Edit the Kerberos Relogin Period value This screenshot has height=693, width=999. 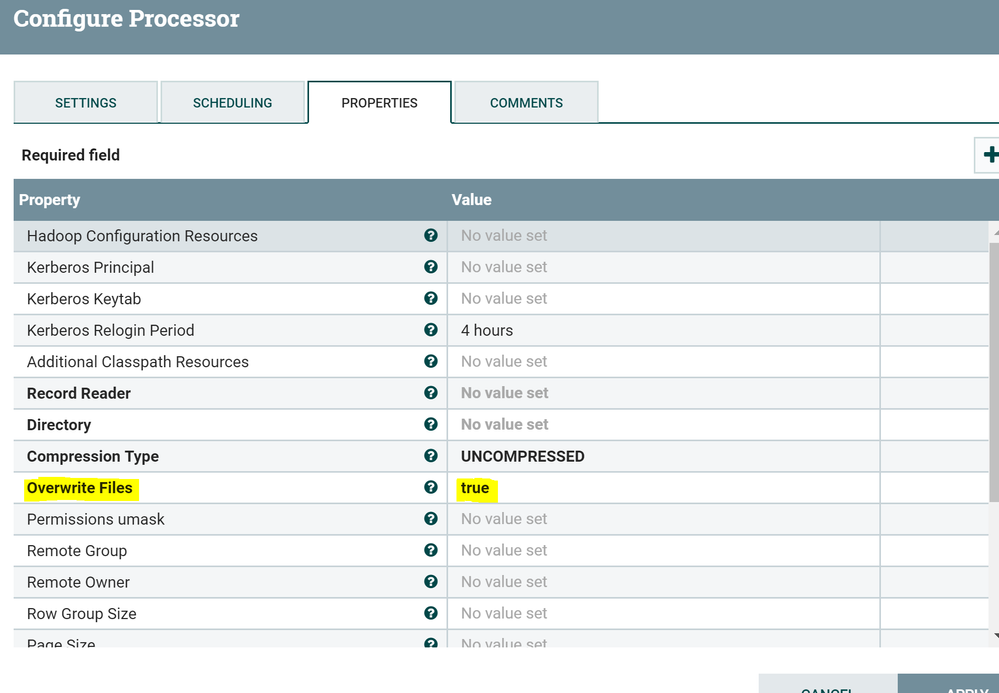(x=663, y=330)
